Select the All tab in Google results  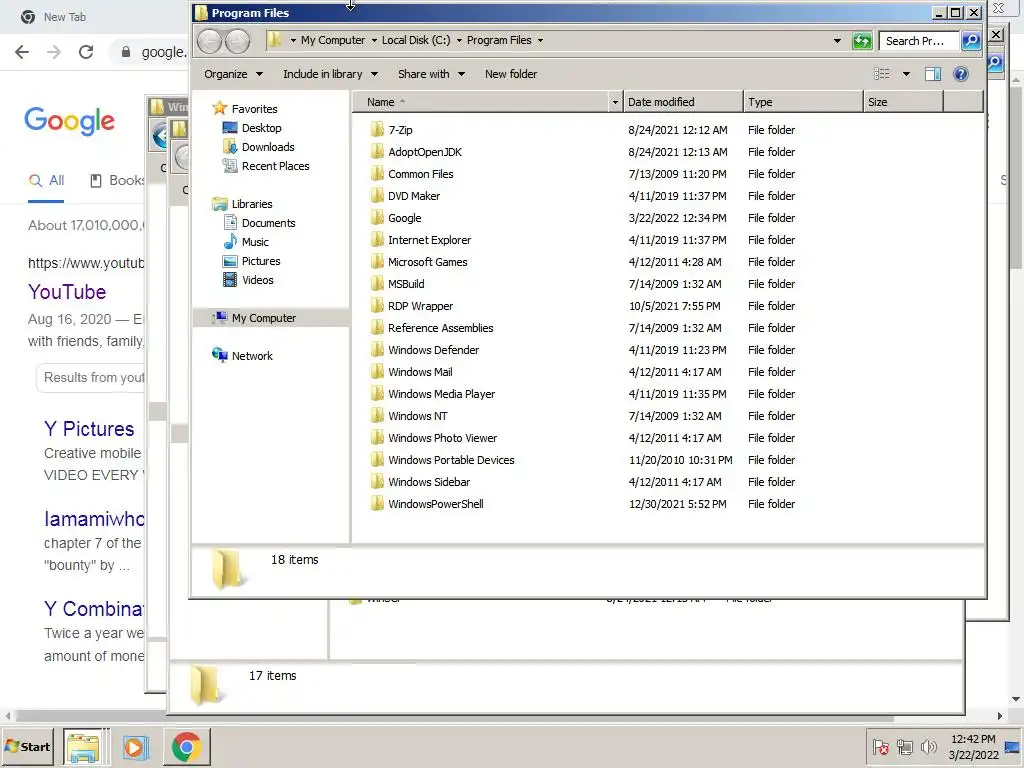pyautogui.click(x=46, y=181)
